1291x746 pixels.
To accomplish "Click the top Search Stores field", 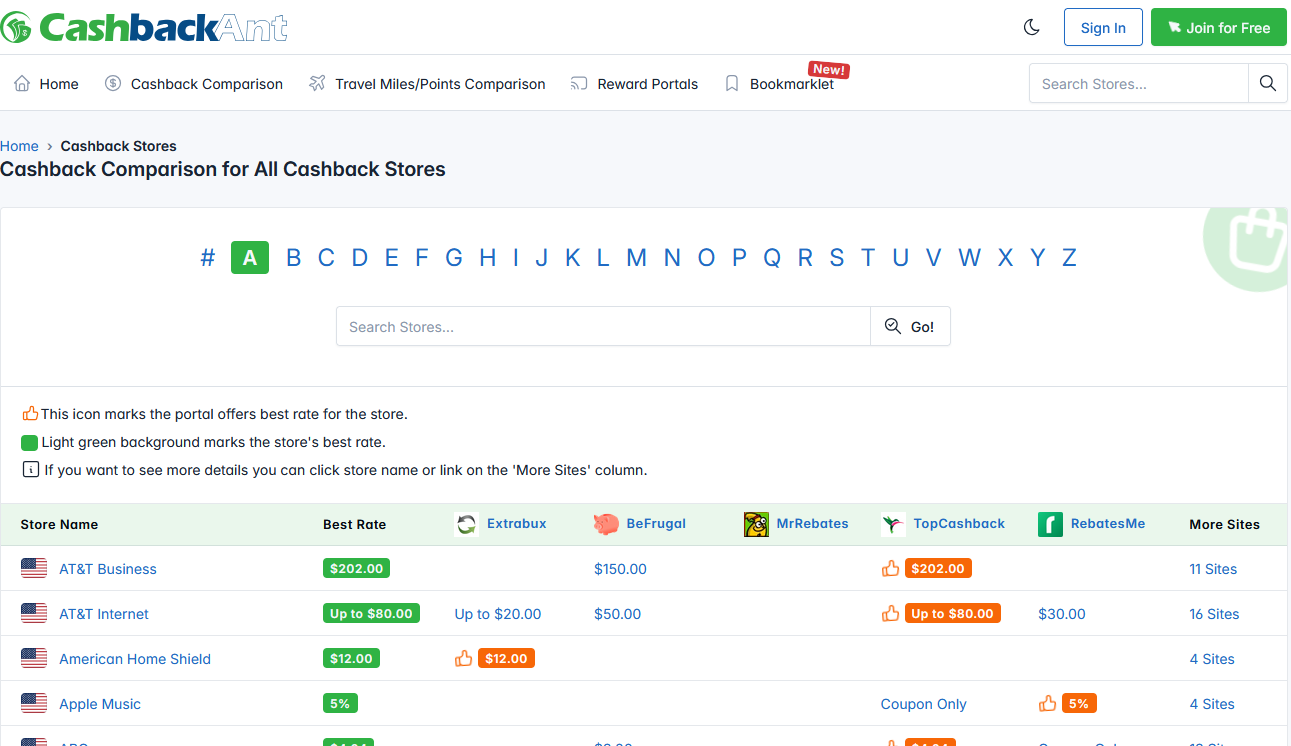I will 1139,83.
